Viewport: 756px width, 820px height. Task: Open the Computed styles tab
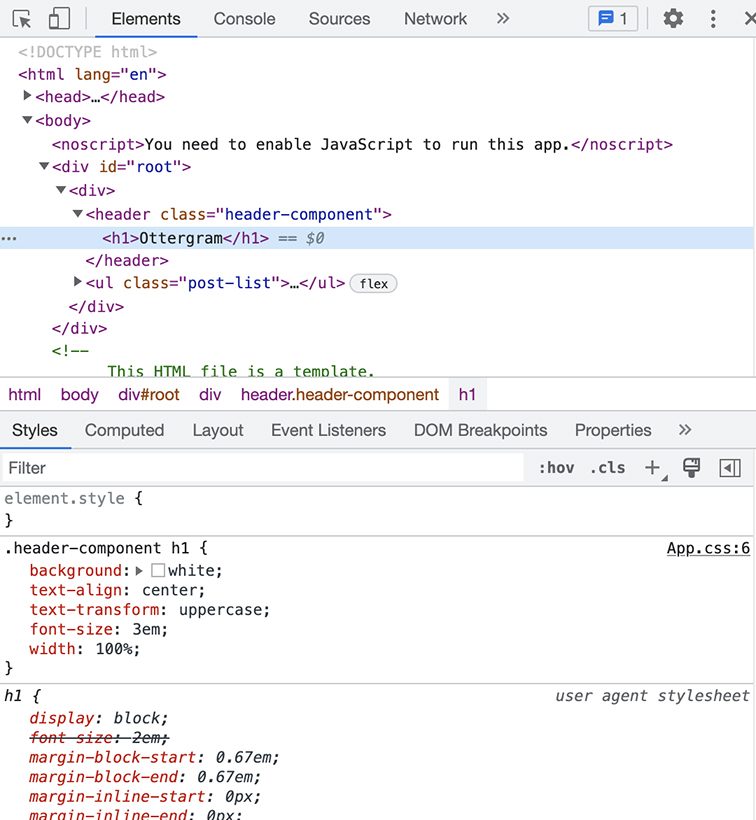tap(124, 430)
